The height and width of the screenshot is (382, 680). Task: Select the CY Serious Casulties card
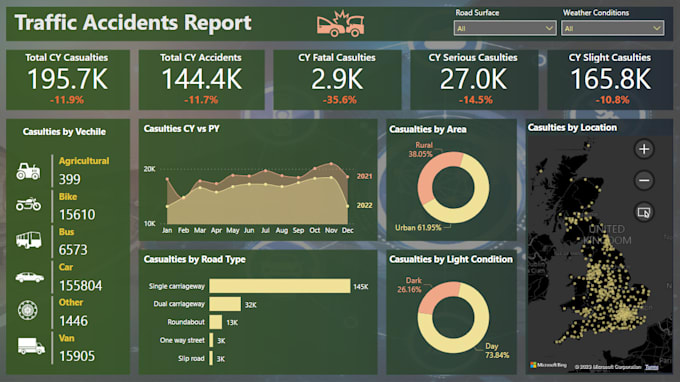pyautogui.click(x=474, y=79)
